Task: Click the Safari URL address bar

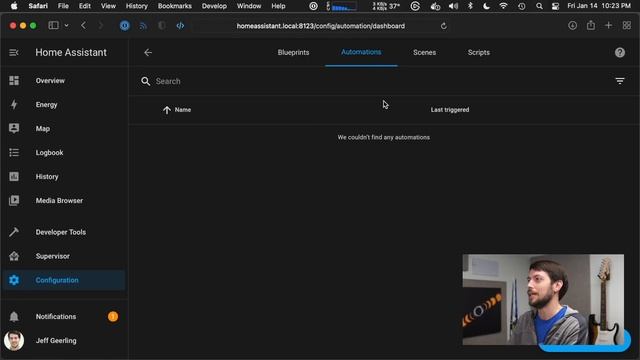Action: tap(321, 26)
